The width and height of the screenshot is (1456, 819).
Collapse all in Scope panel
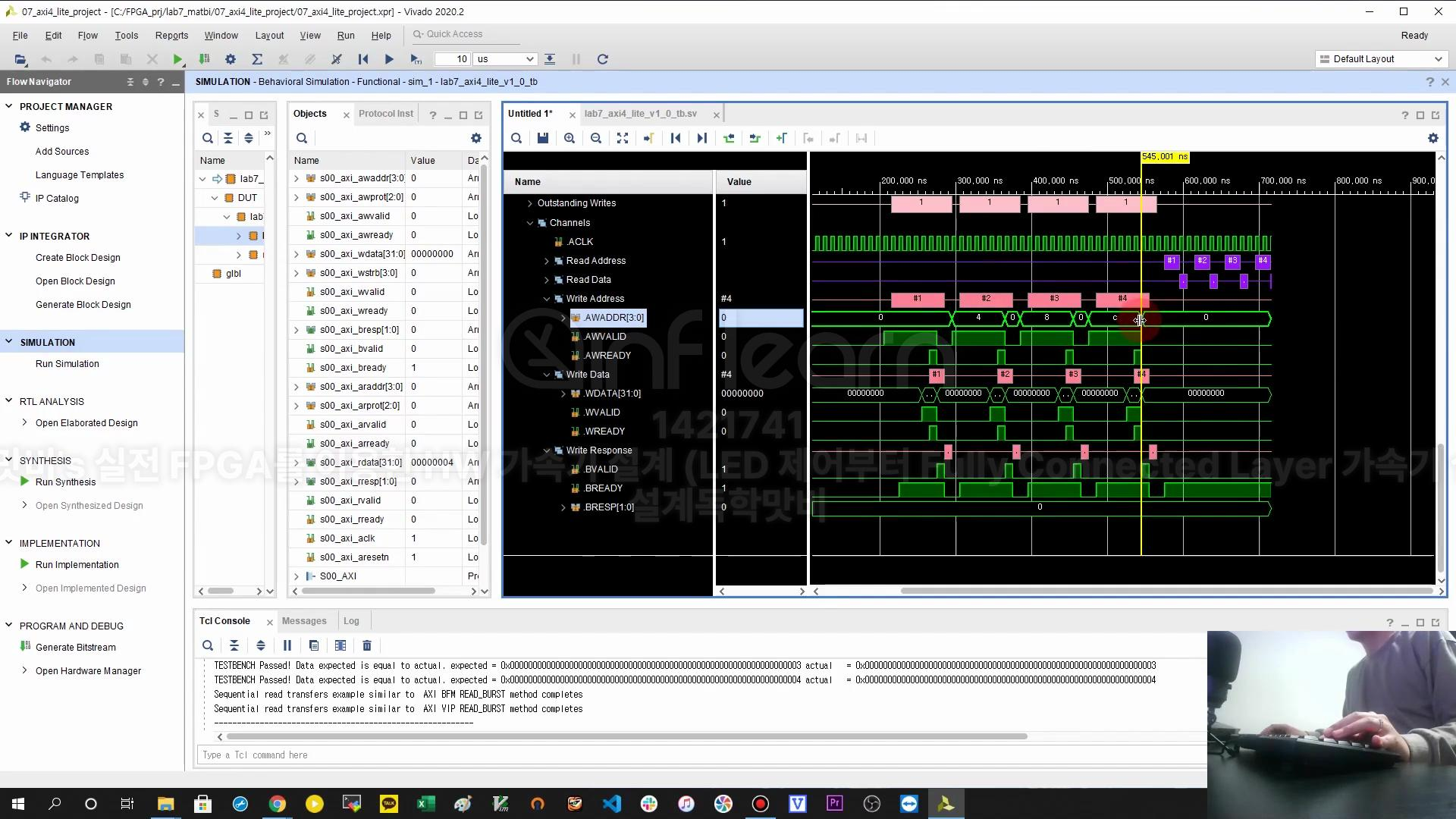[228, 138]
